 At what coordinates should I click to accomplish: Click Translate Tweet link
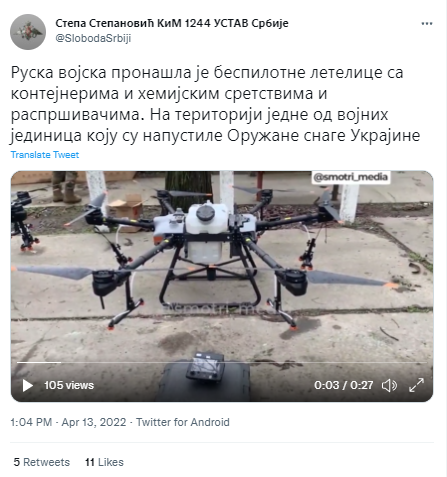[45, 155]
